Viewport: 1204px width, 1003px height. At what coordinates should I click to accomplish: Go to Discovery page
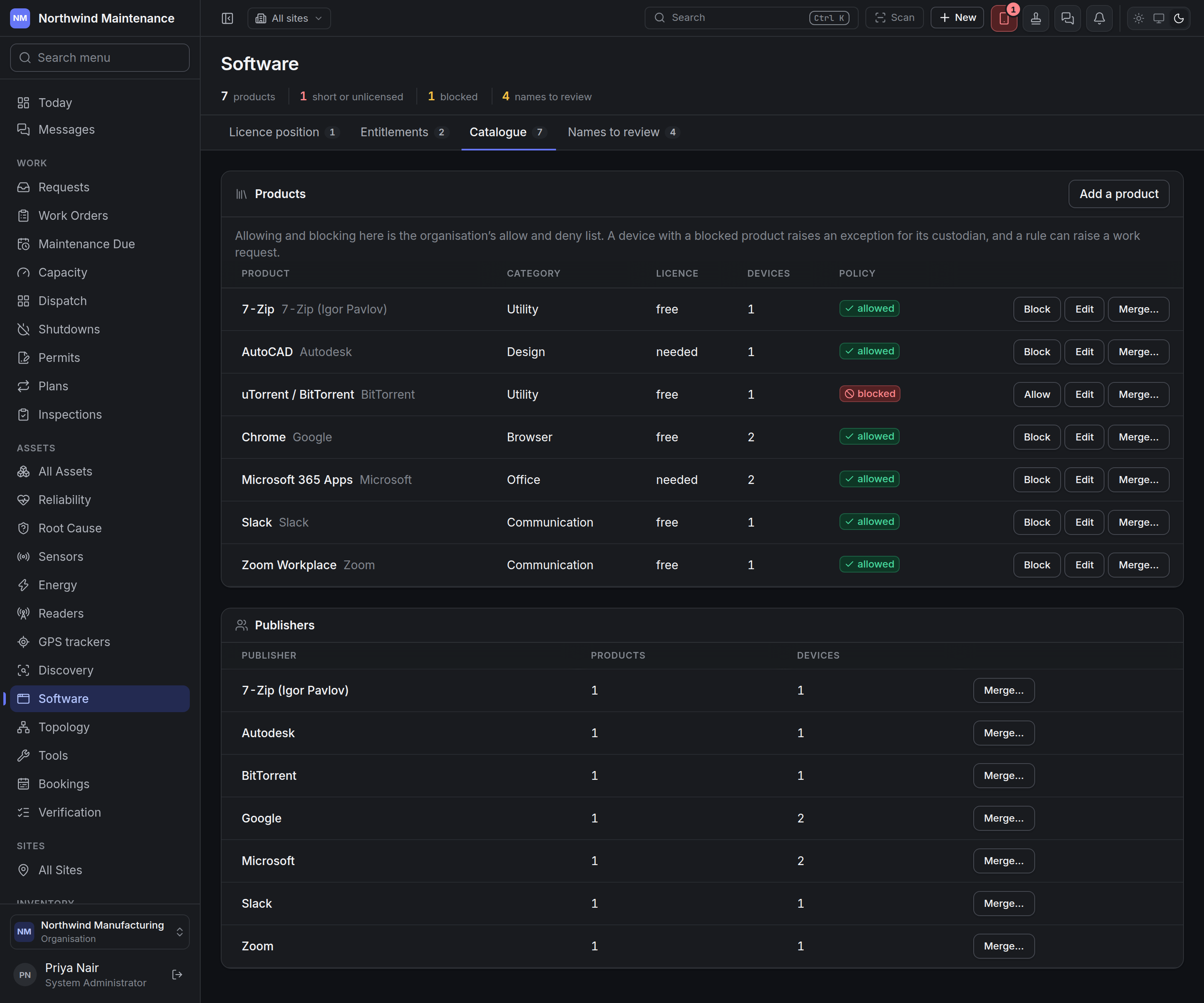click(x=100, y=670)
